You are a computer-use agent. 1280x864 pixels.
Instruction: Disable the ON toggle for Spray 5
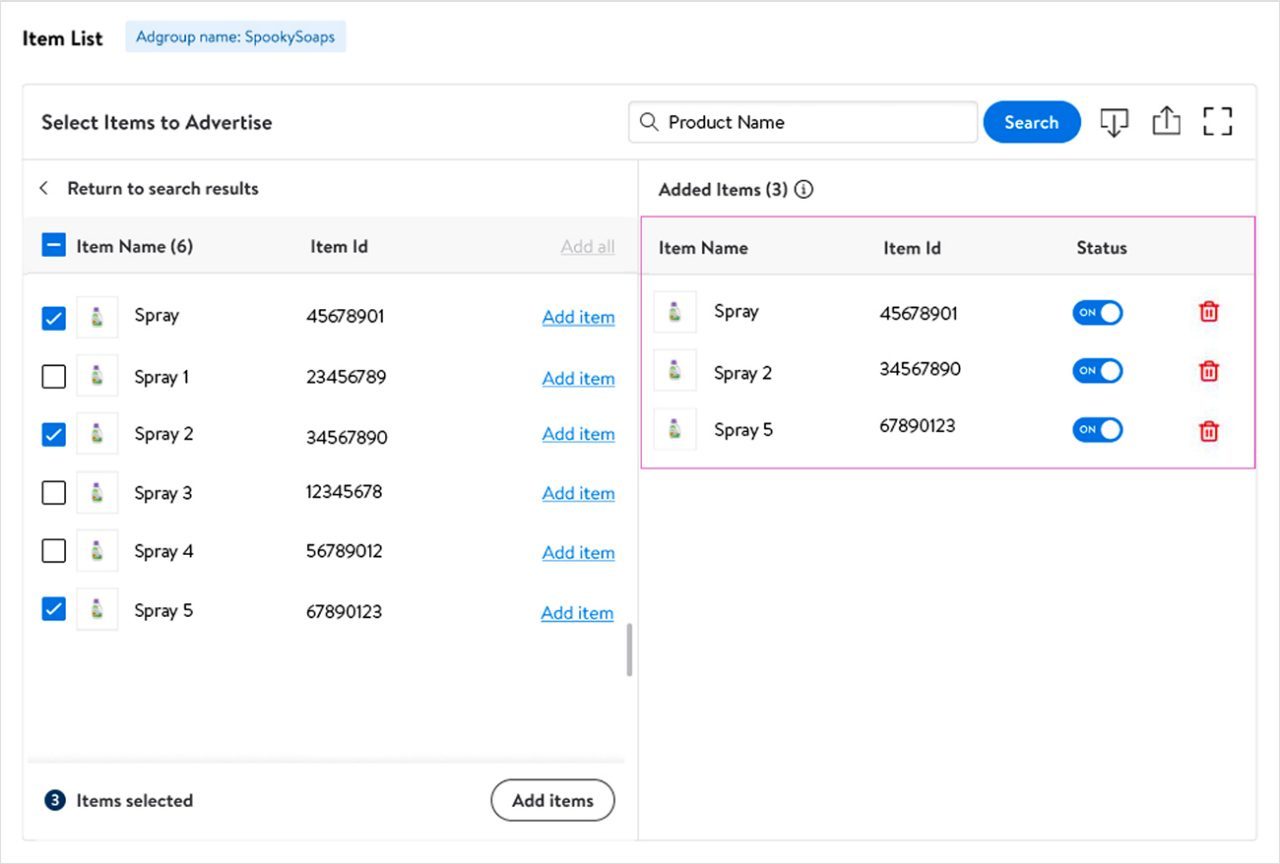[x=1097, y=430]
